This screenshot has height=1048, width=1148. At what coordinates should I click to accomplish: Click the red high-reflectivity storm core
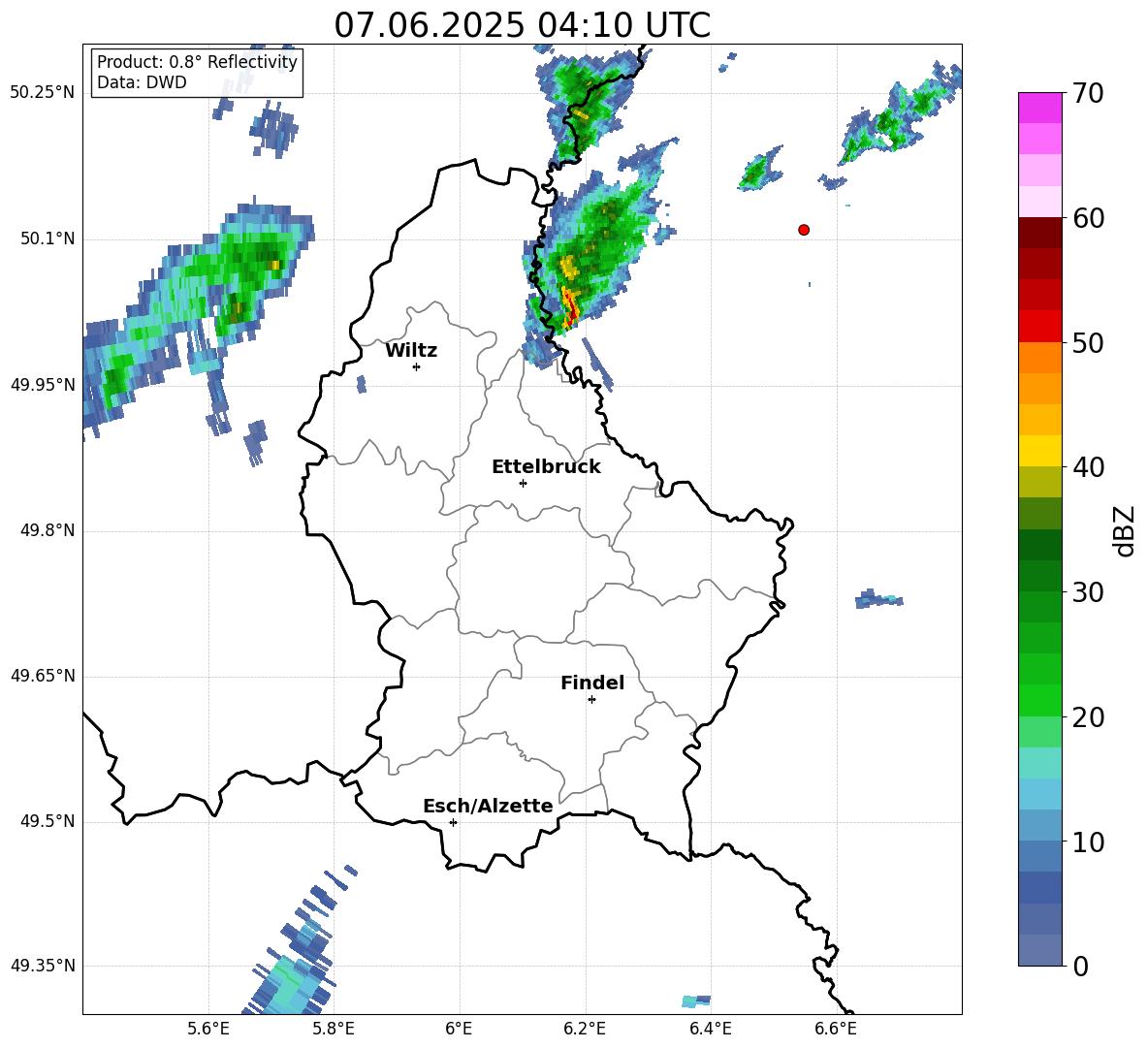[x=570, y=307]
